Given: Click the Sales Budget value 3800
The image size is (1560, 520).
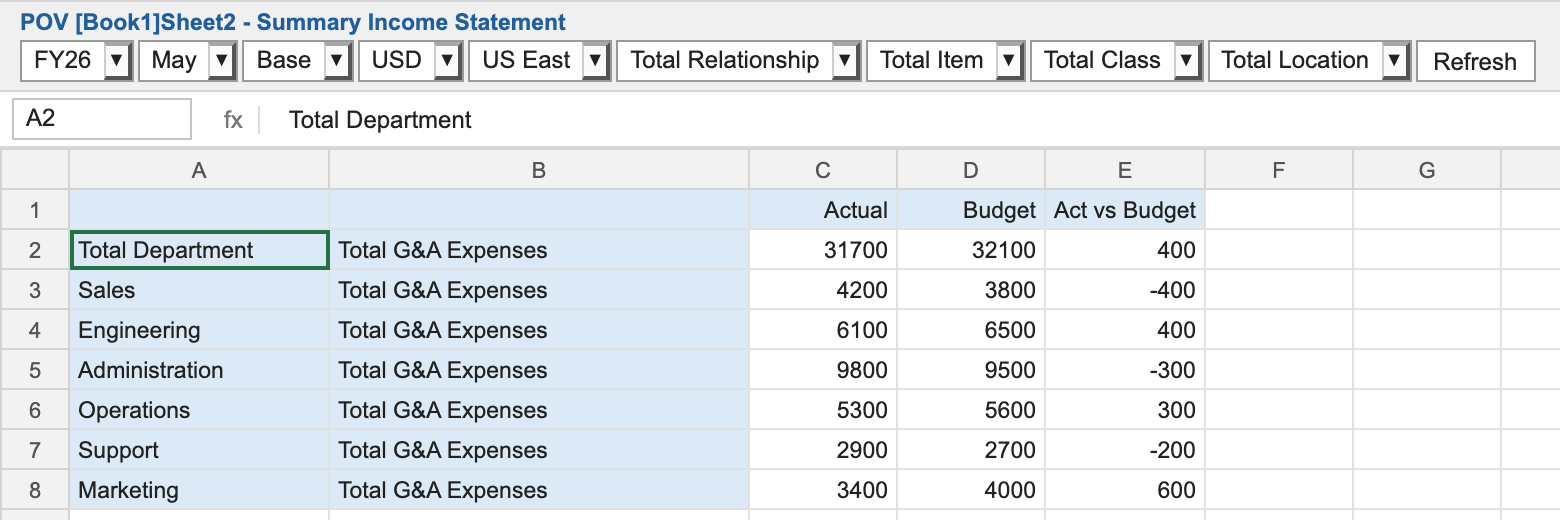Looking at the screenshot, I should tap(971, 290).
